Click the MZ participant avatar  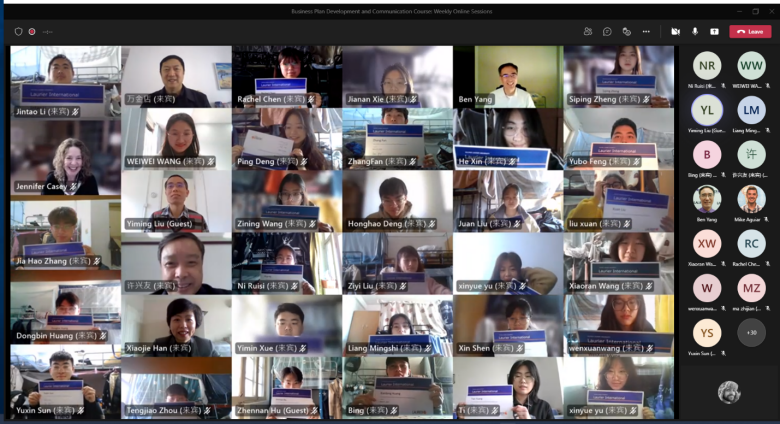(751, 288)
